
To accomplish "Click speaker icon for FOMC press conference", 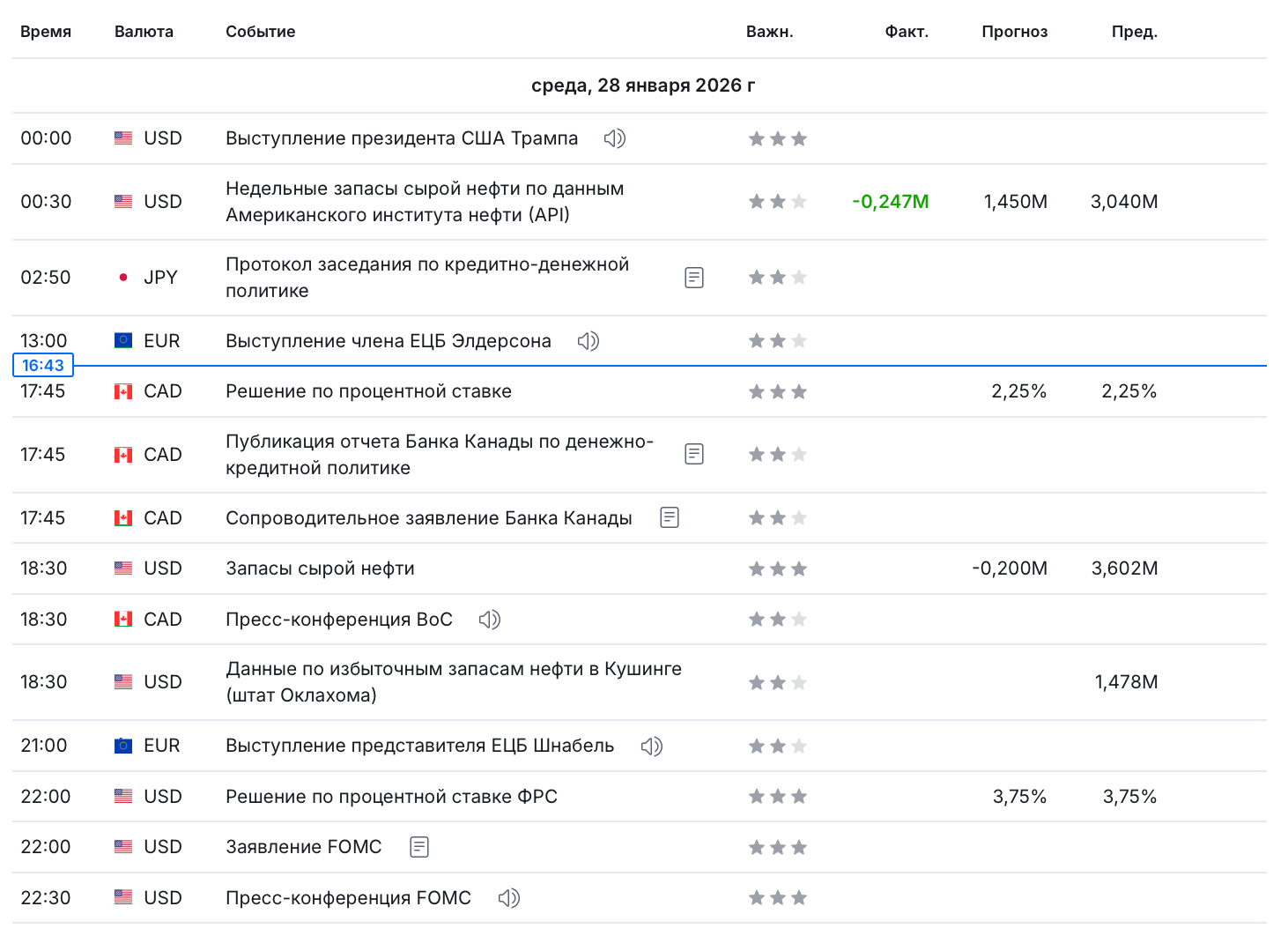I will (x=508, y=898).
